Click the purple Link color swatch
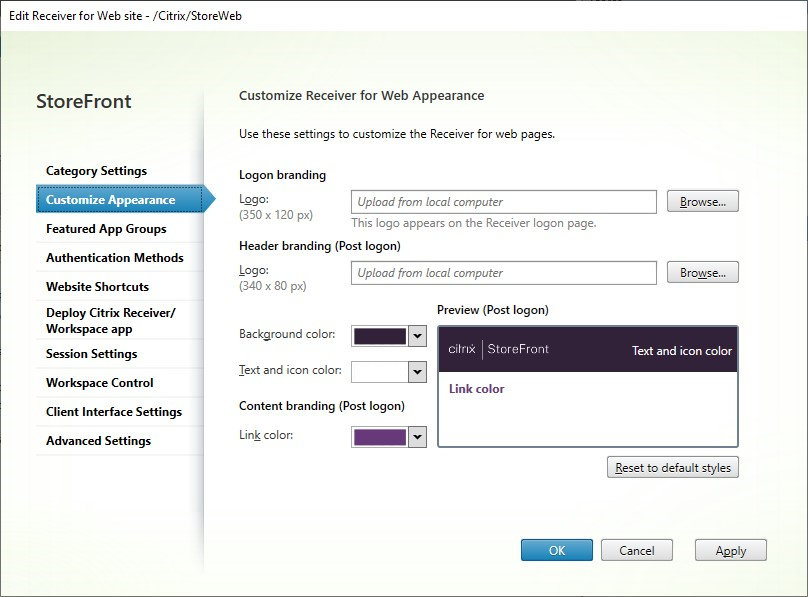The width and height of the screenshot is (808, 597). (380, 437)
